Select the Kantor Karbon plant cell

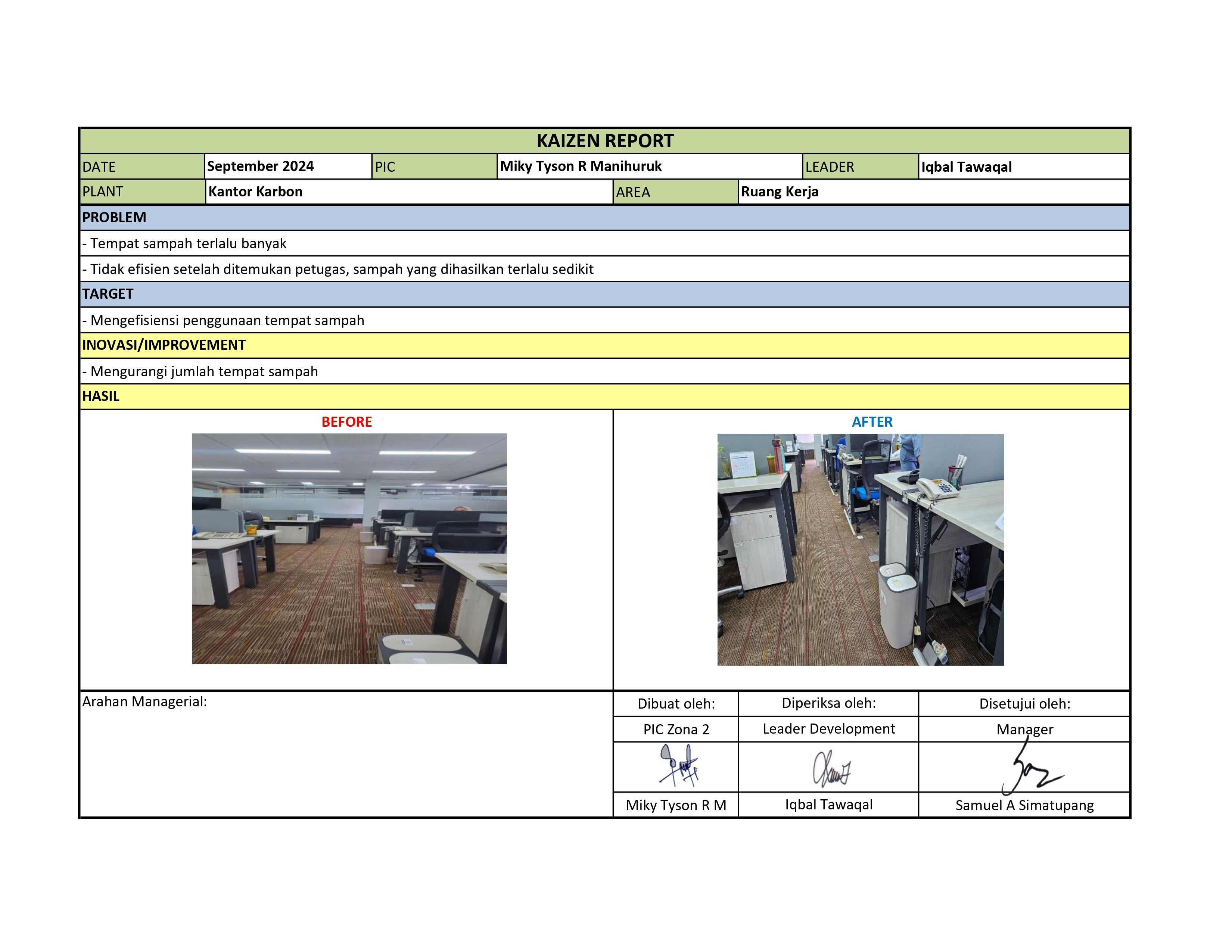click(x=255, y=192)
